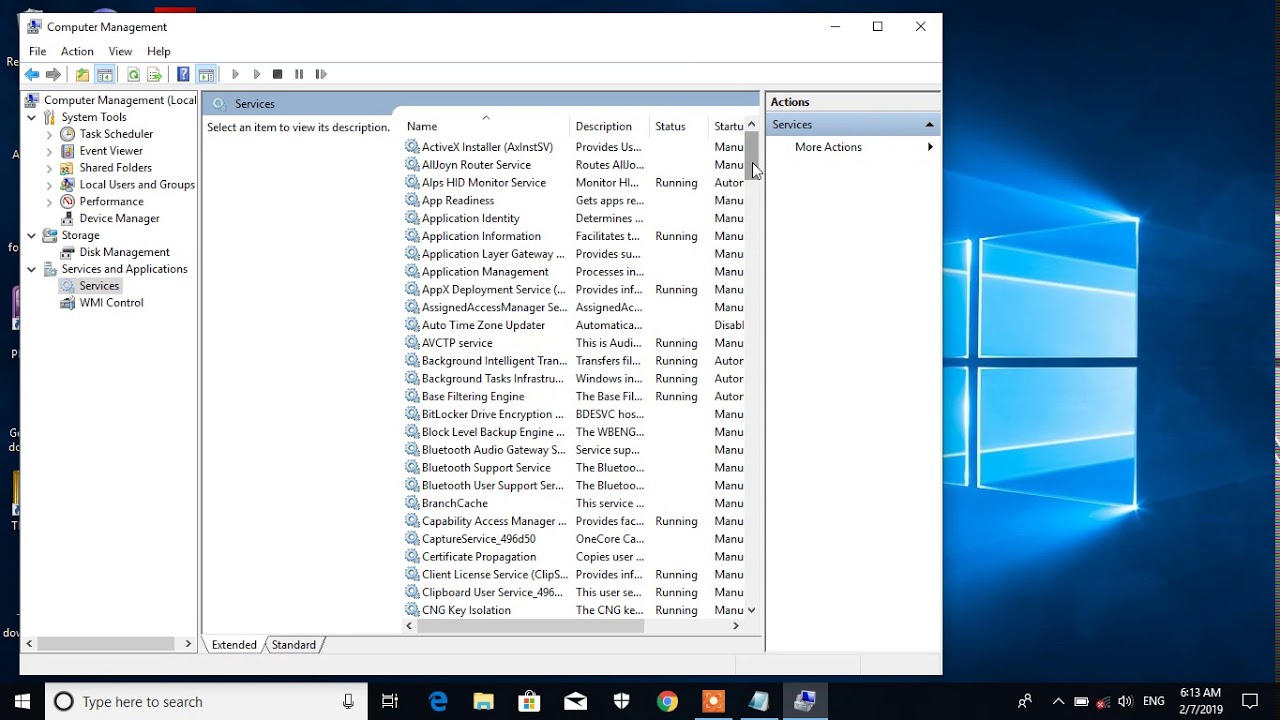This screenshot has width=1280, height=720.
Task: Open the More Actions submenu arrow
Action: (x=930, y=147)
